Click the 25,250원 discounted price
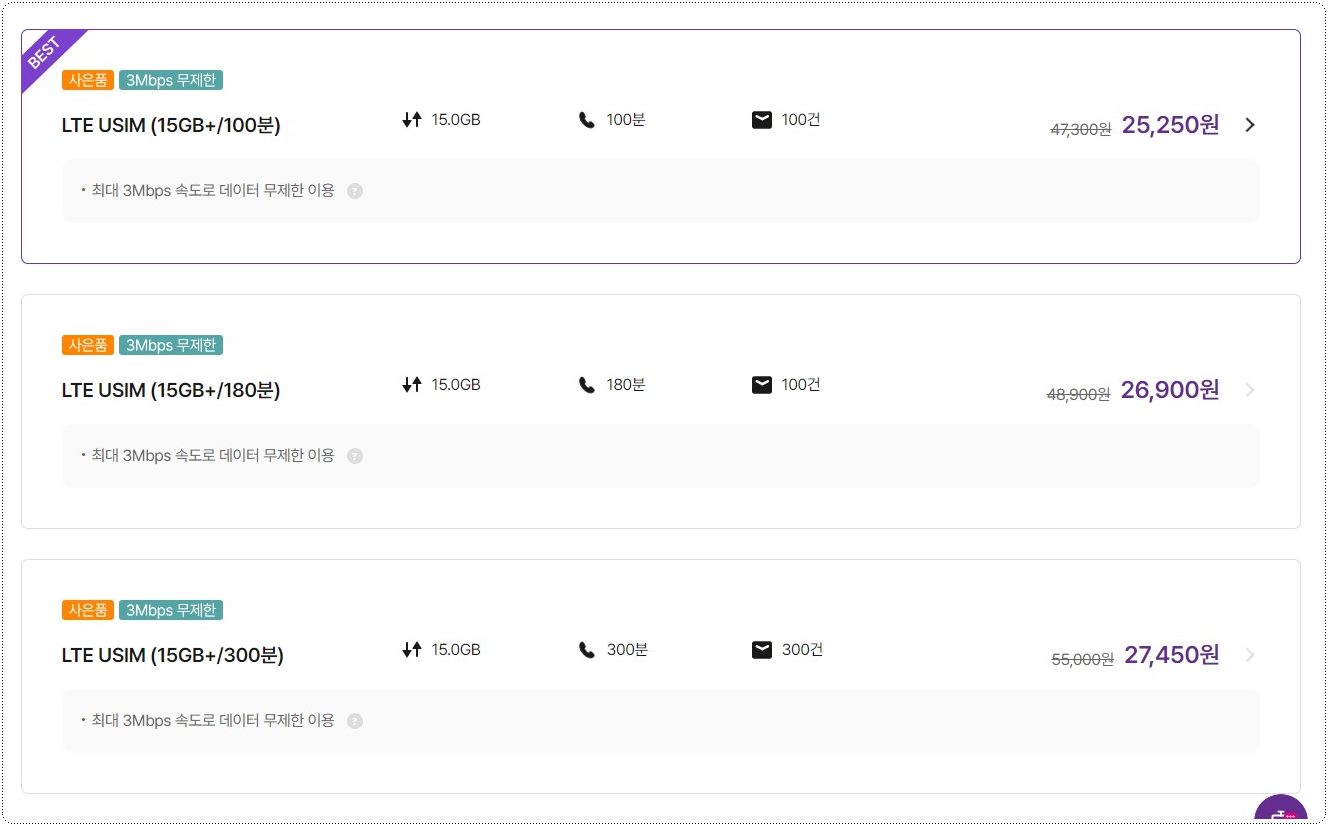This screenshot has height=826, width=1328. (x=1170, y=124)
